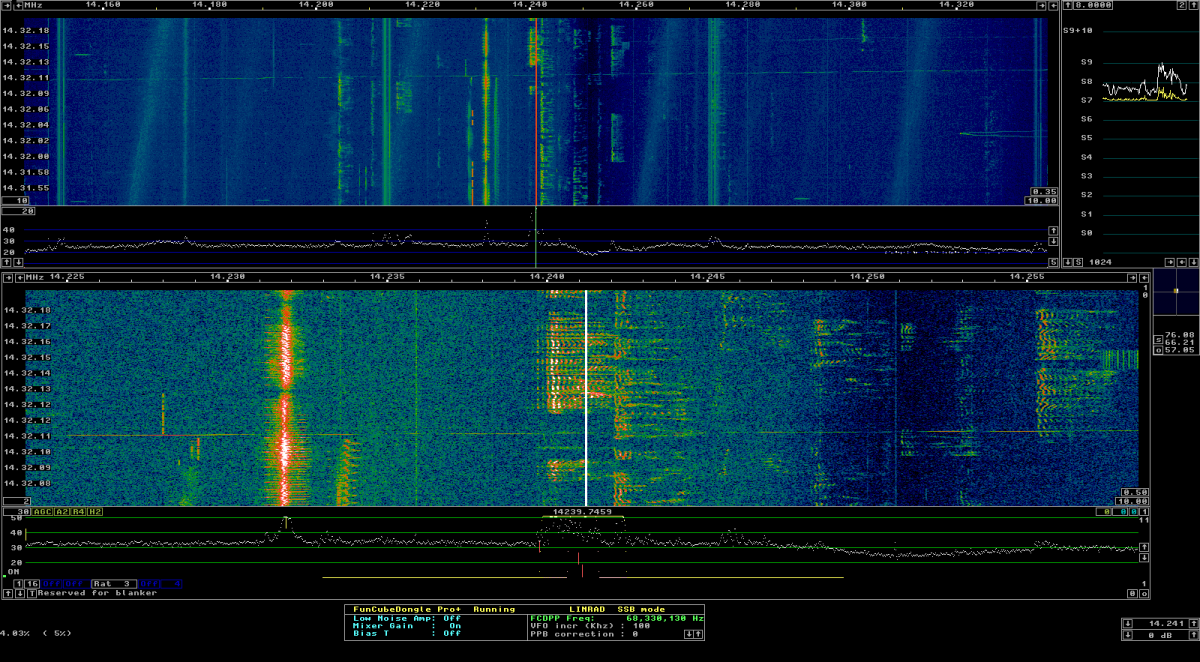This screenshot has width=1200, height=662.
Task: Decrease center frequency 14.241 with down arrow
Action: pos(1129,622)
